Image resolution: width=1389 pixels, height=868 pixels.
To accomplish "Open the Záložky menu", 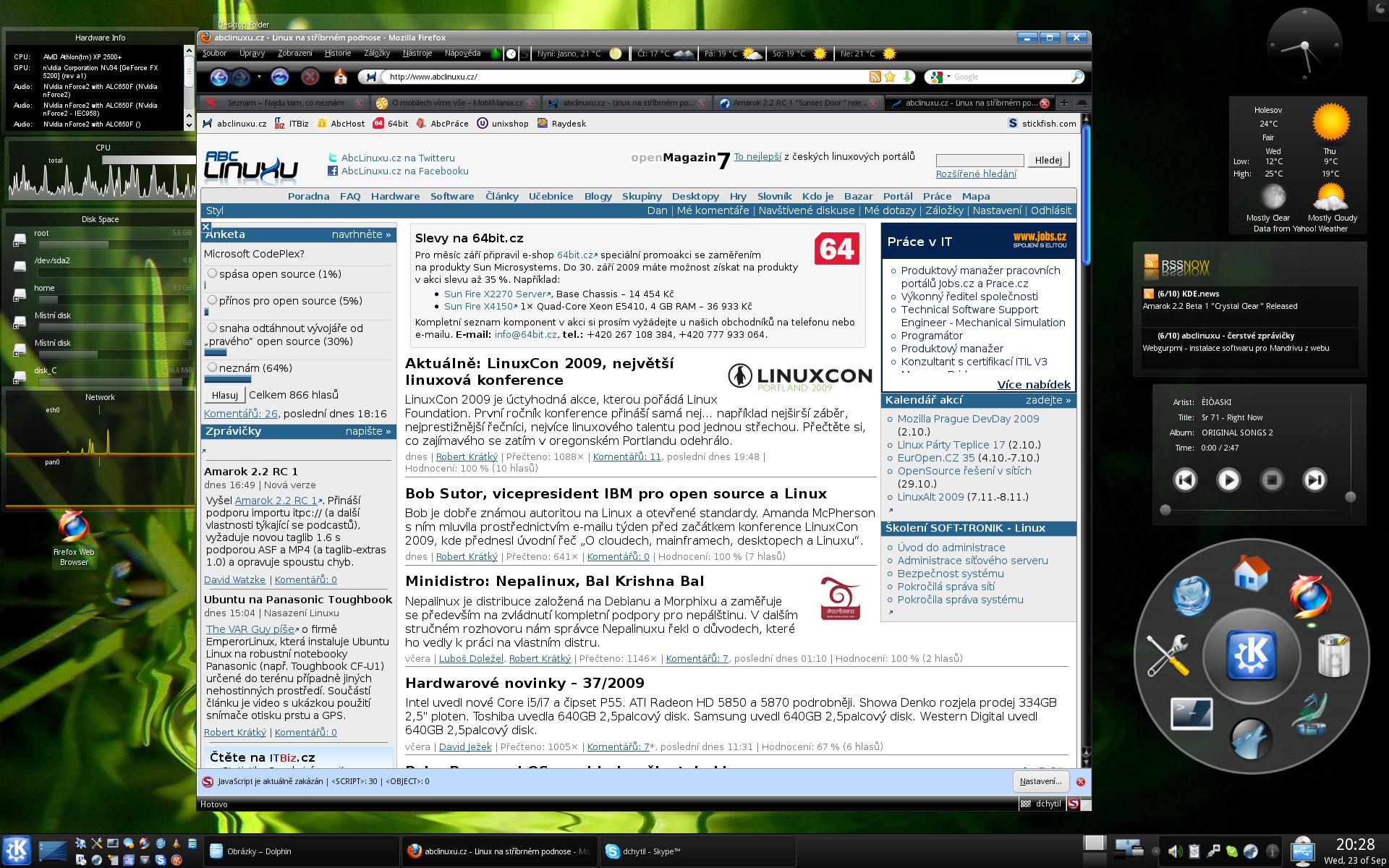I will point(377,54).
